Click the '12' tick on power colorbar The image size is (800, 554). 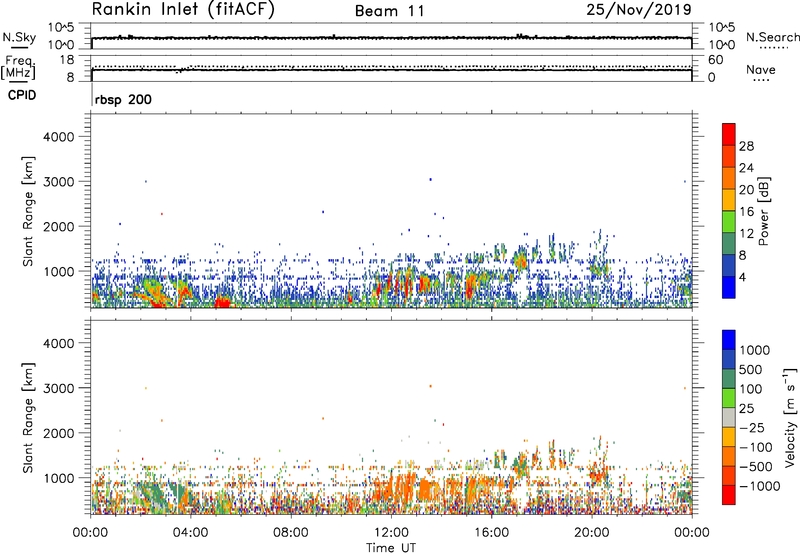746,234
